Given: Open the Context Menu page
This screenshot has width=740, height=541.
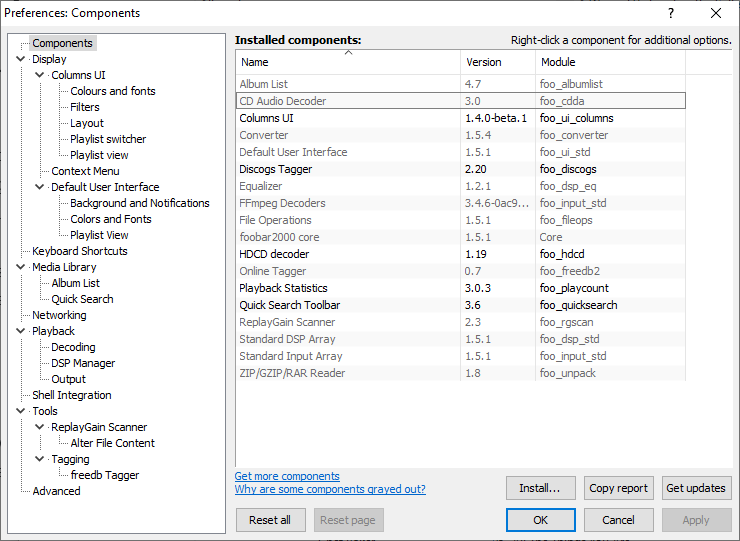Looking at the screenshot, I should tap(85, 171).
